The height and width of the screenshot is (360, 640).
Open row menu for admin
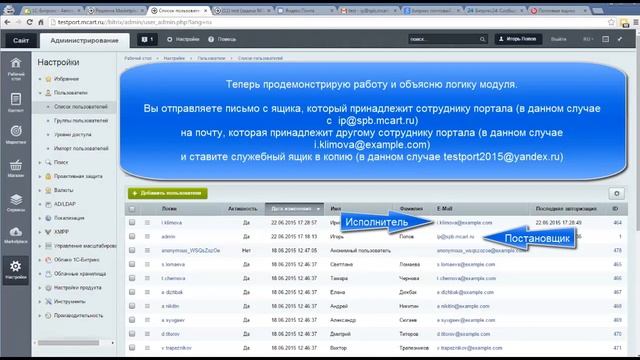[147, 236]
